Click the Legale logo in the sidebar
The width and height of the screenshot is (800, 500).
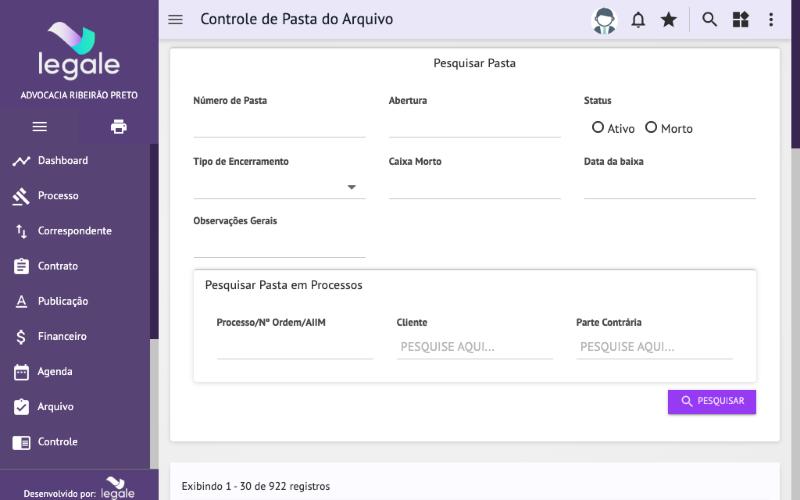pos(79,51)
